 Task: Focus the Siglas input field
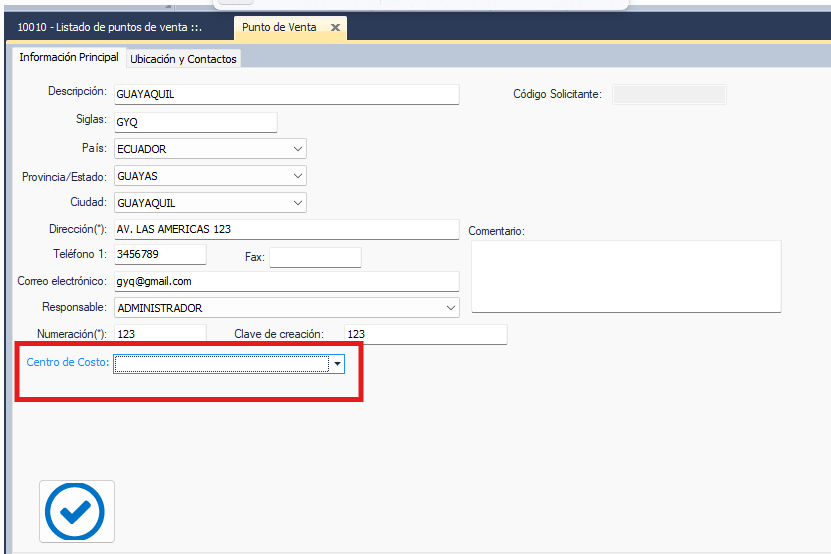[195, 122]
